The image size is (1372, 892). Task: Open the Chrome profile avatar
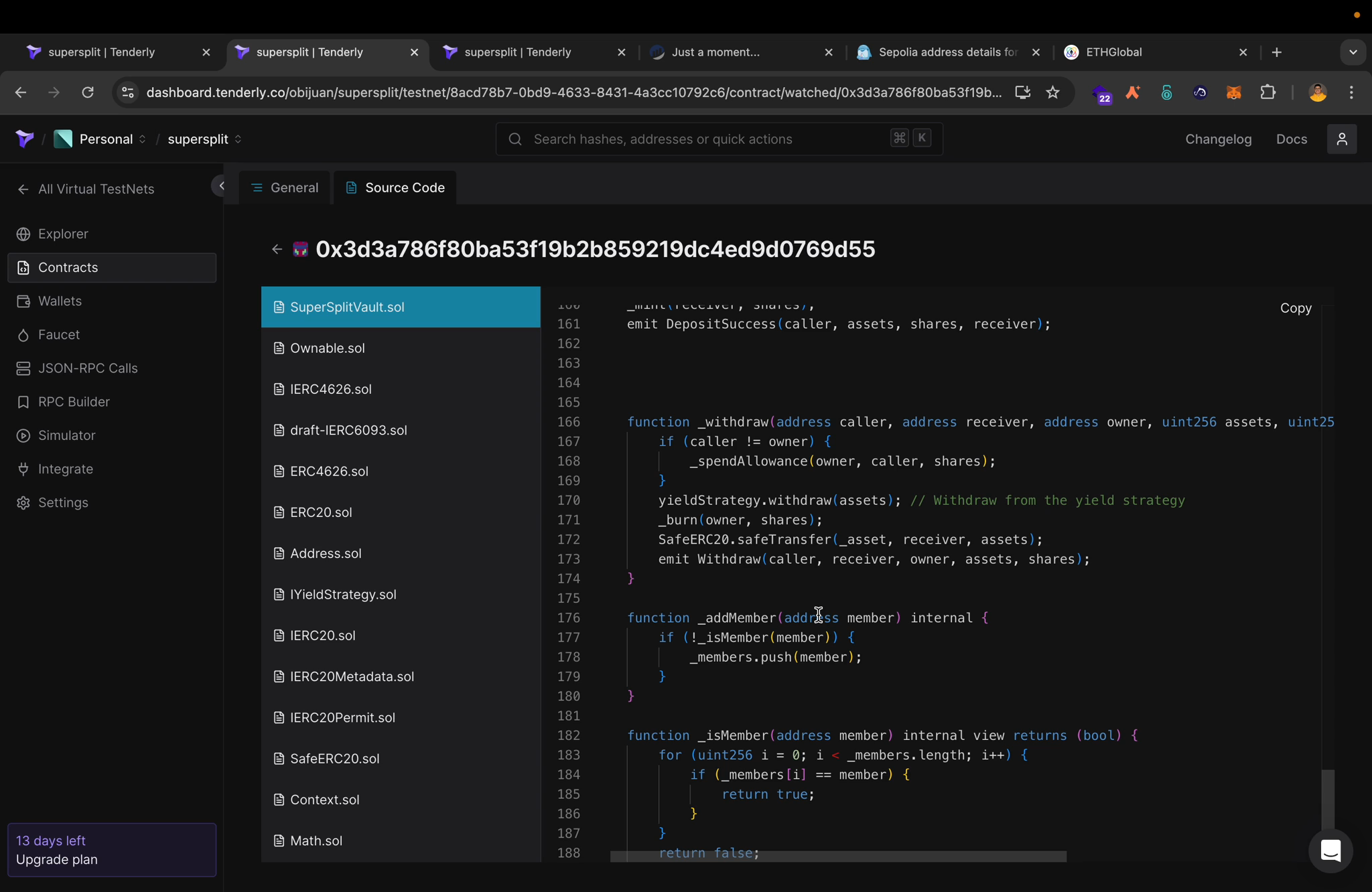click(1317, 92)
